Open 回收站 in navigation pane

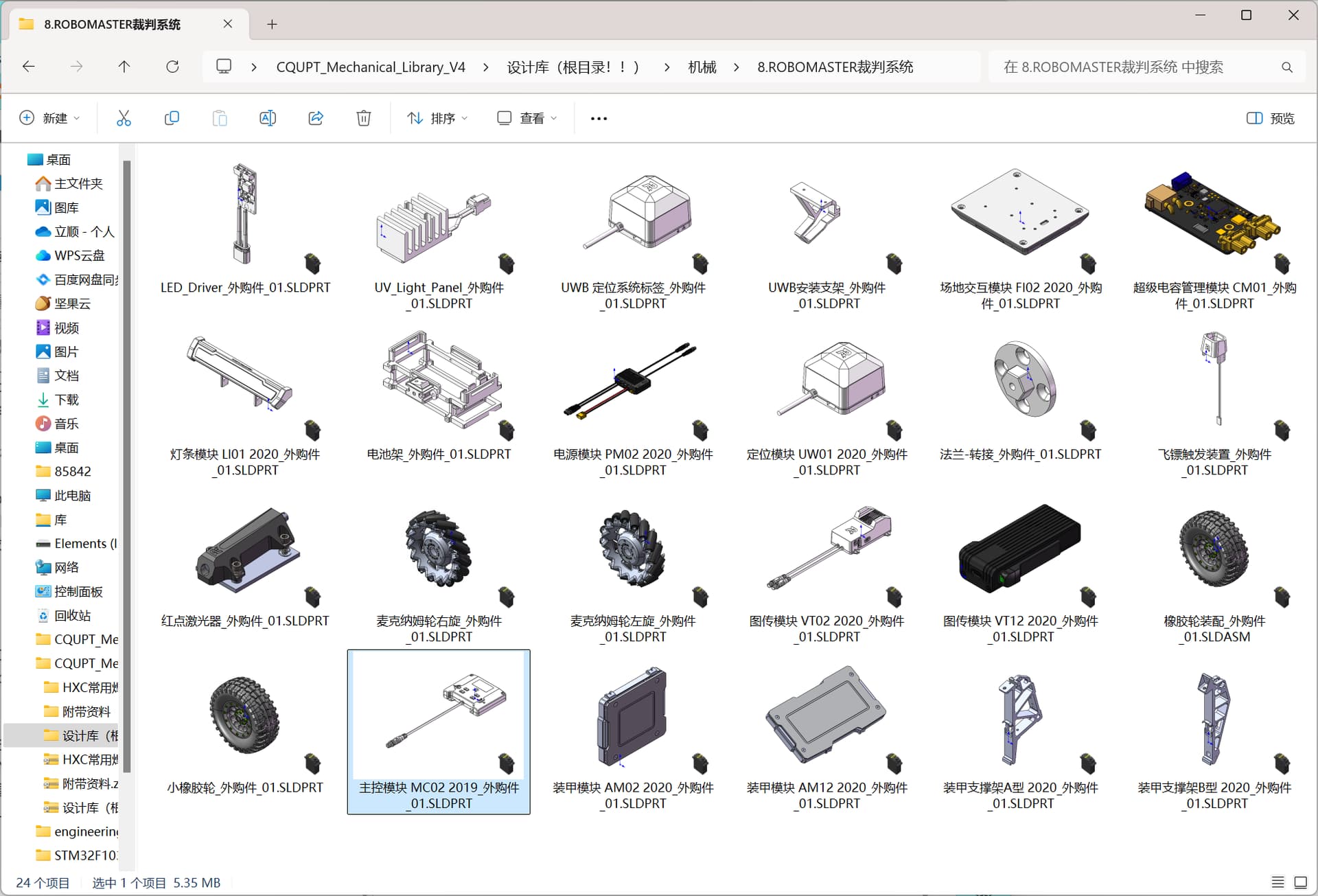click(64, 616)
